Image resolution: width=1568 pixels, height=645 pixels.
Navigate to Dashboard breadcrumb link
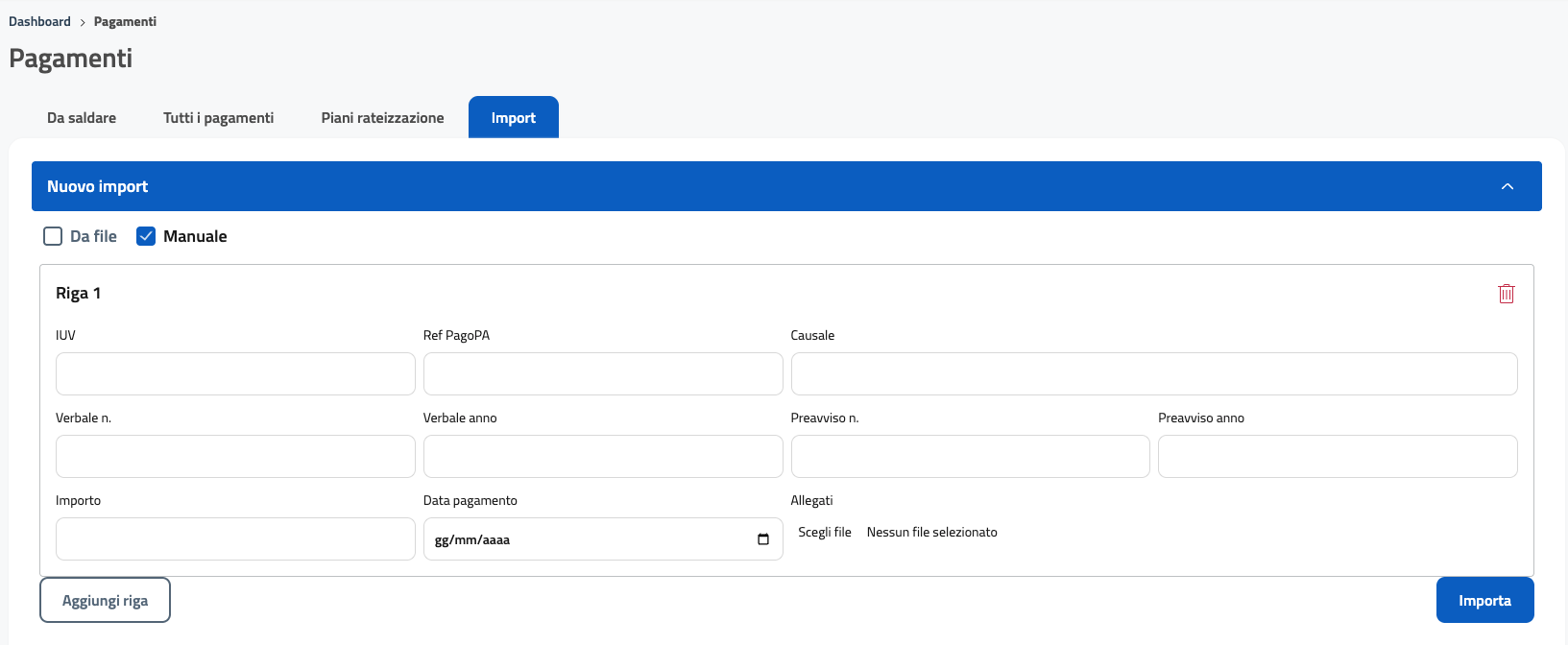[x=39, y=21]
